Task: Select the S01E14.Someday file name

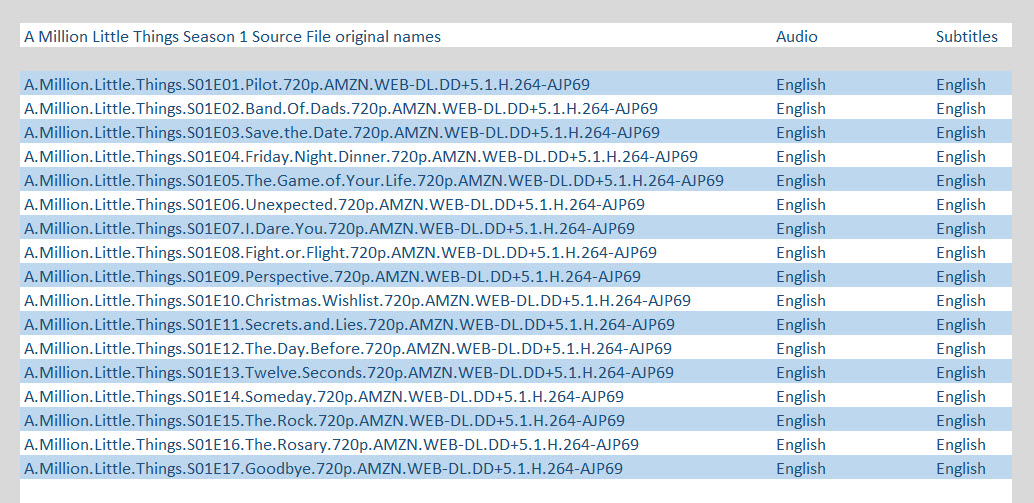Action: tap(324, 397)
